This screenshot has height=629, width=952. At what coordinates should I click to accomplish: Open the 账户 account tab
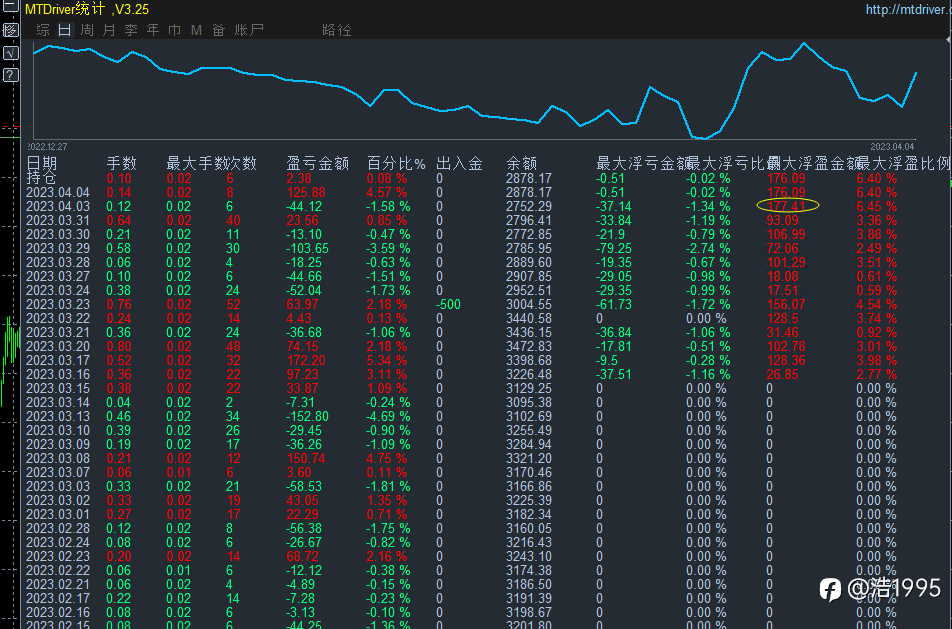[x=249, y=30]
